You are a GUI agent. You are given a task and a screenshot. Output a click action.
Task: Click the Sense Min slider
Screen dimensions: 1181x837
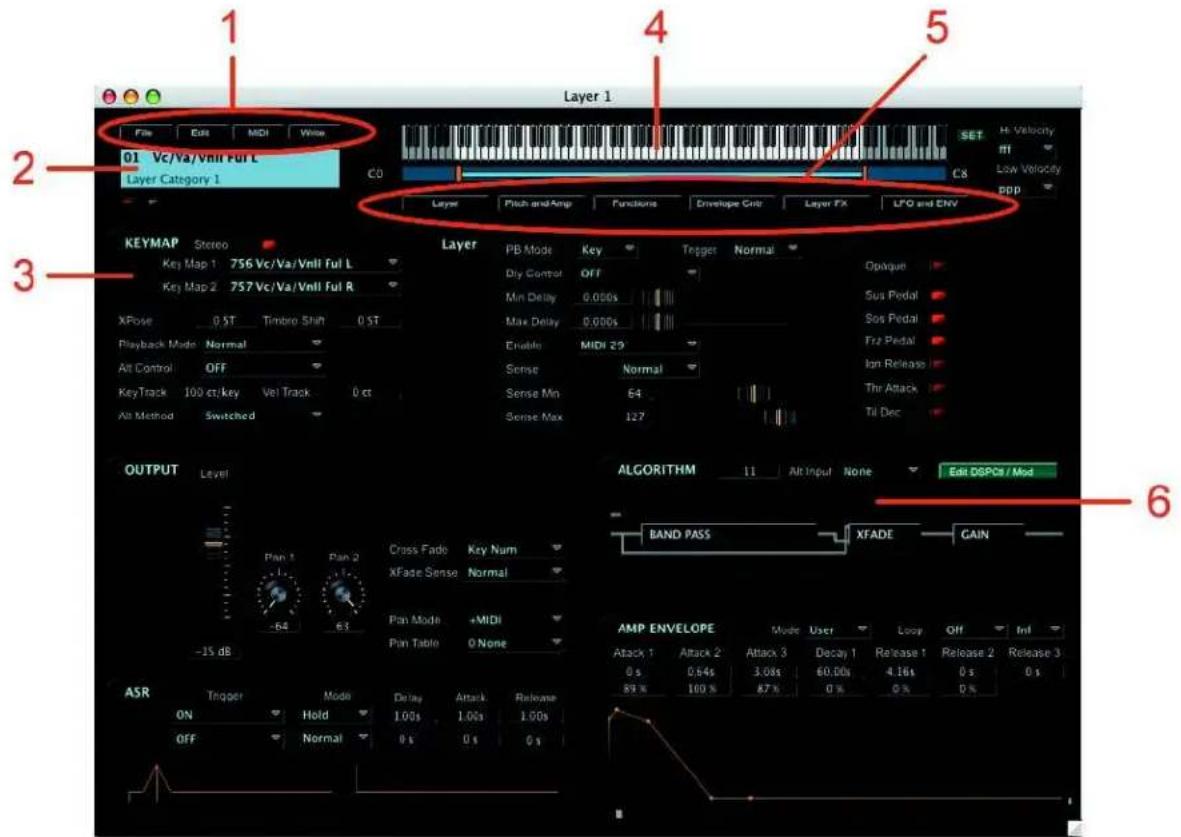tap(754, 393)
